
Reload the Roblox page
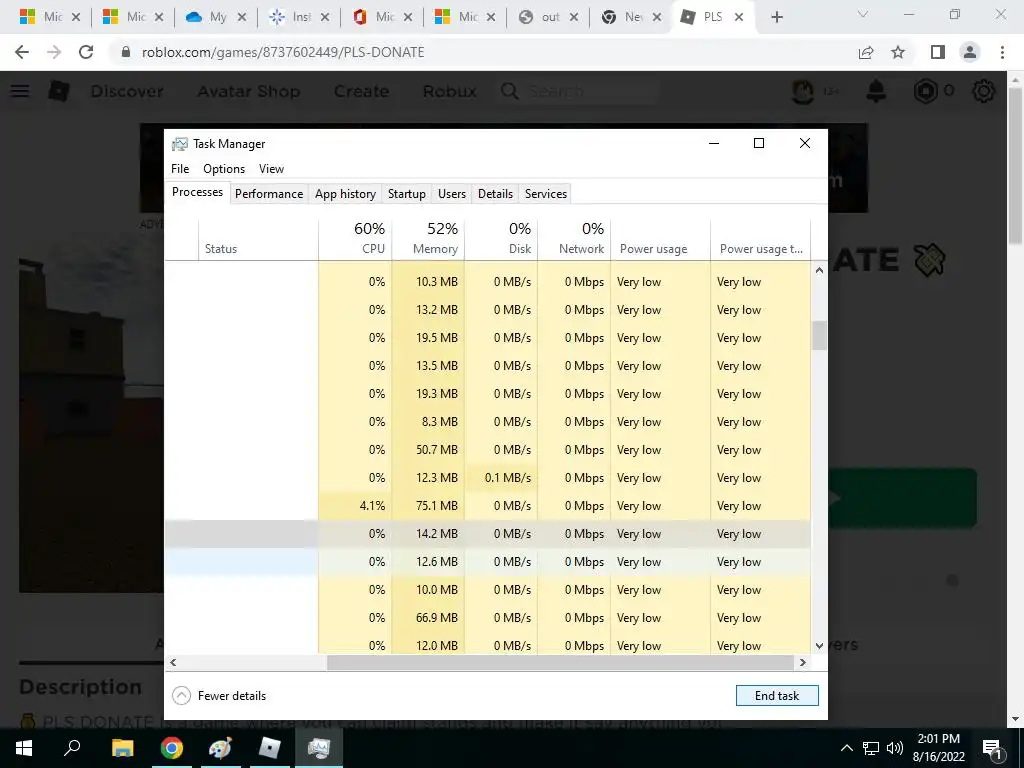86,52
